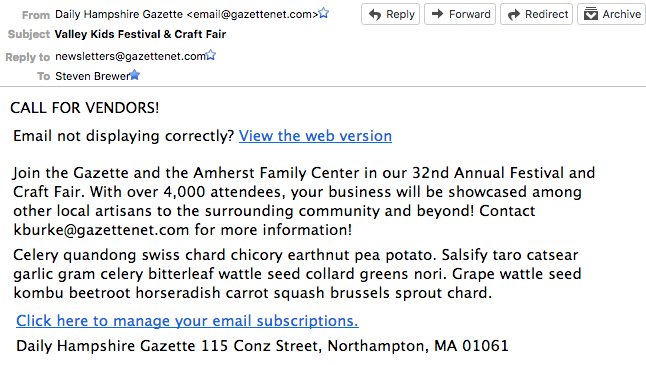Click recipient name Steven Brewer

click(92, 76)
